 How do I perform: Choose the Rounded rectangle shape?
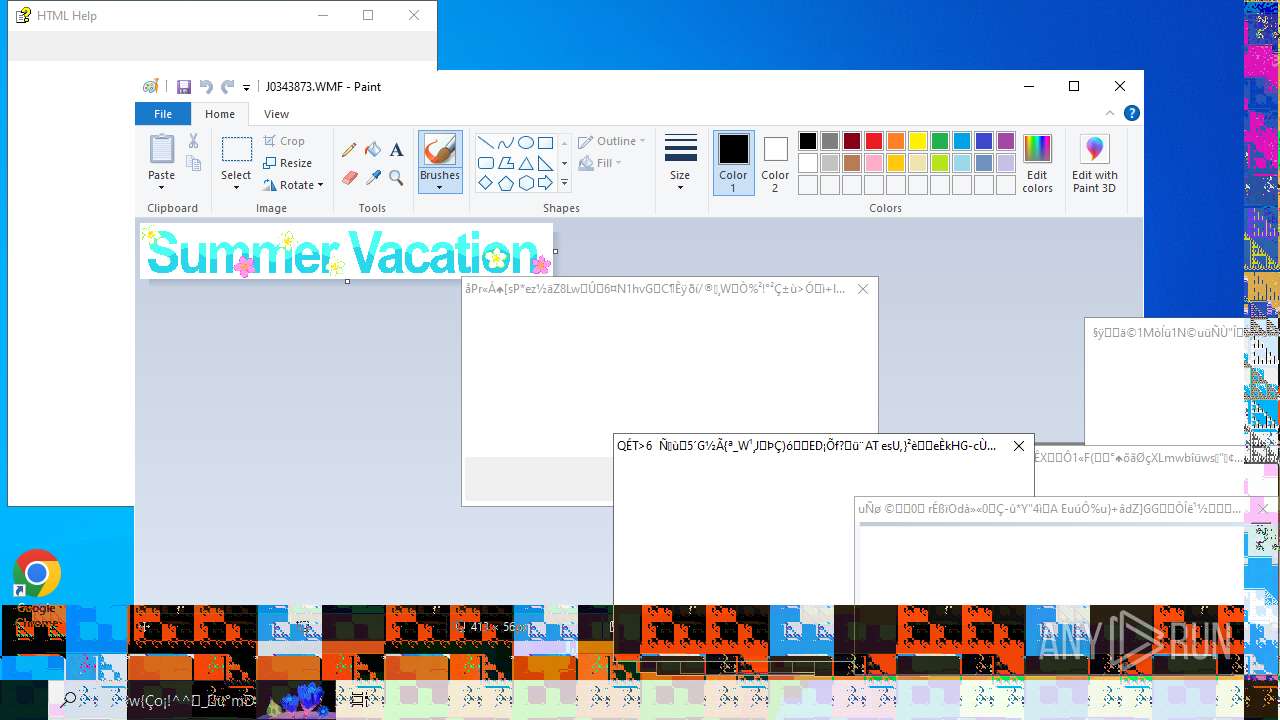point(486,163)
